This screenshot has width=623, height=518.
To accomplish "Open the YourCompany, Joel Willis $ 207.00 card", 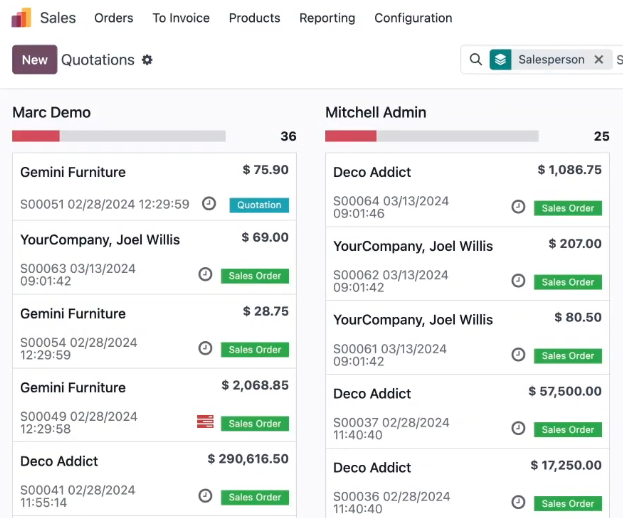I will pyautogui.click(x=467, y=264).
